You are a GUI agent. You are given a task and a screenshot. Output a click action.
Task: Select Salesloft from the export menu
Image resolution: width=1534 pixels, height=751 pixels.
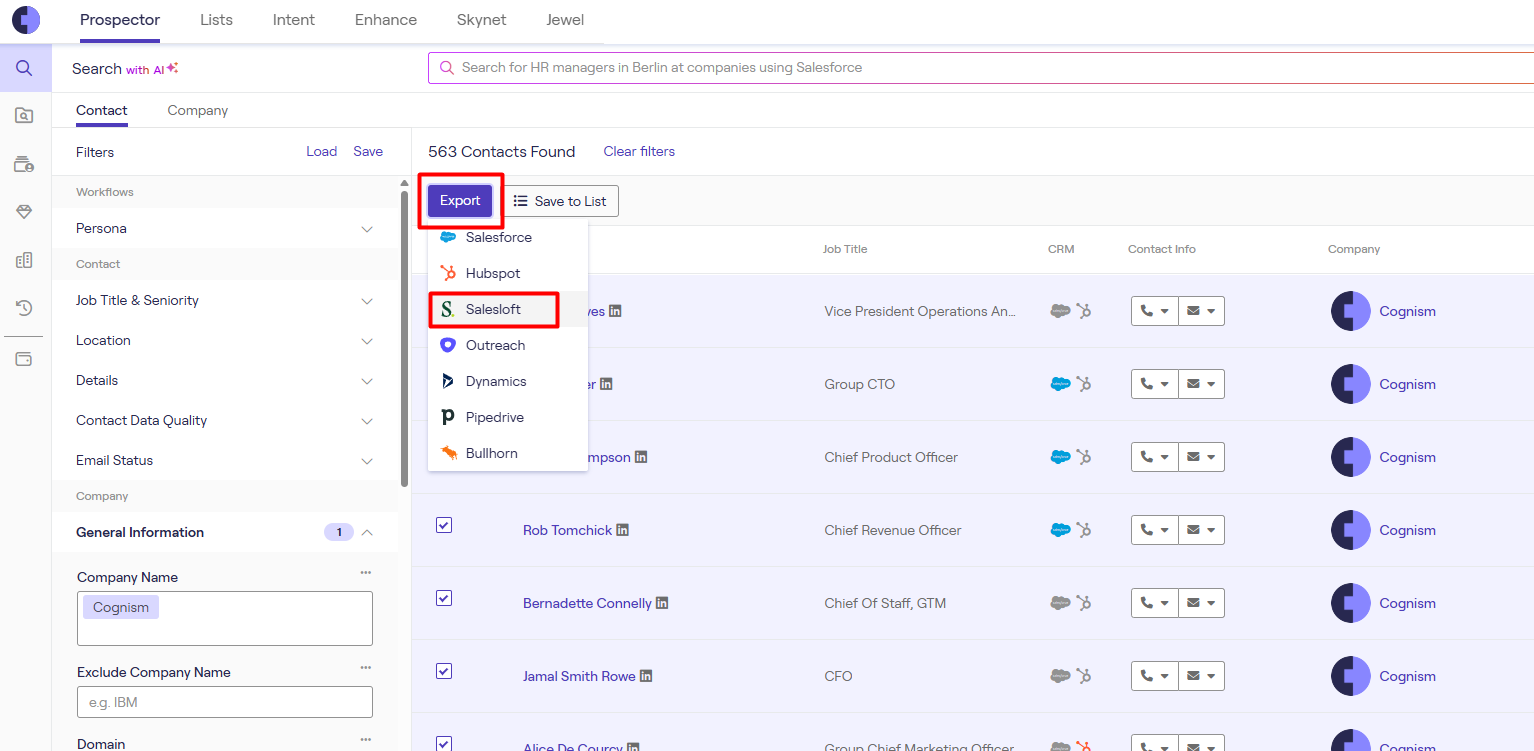coord(493,309)
